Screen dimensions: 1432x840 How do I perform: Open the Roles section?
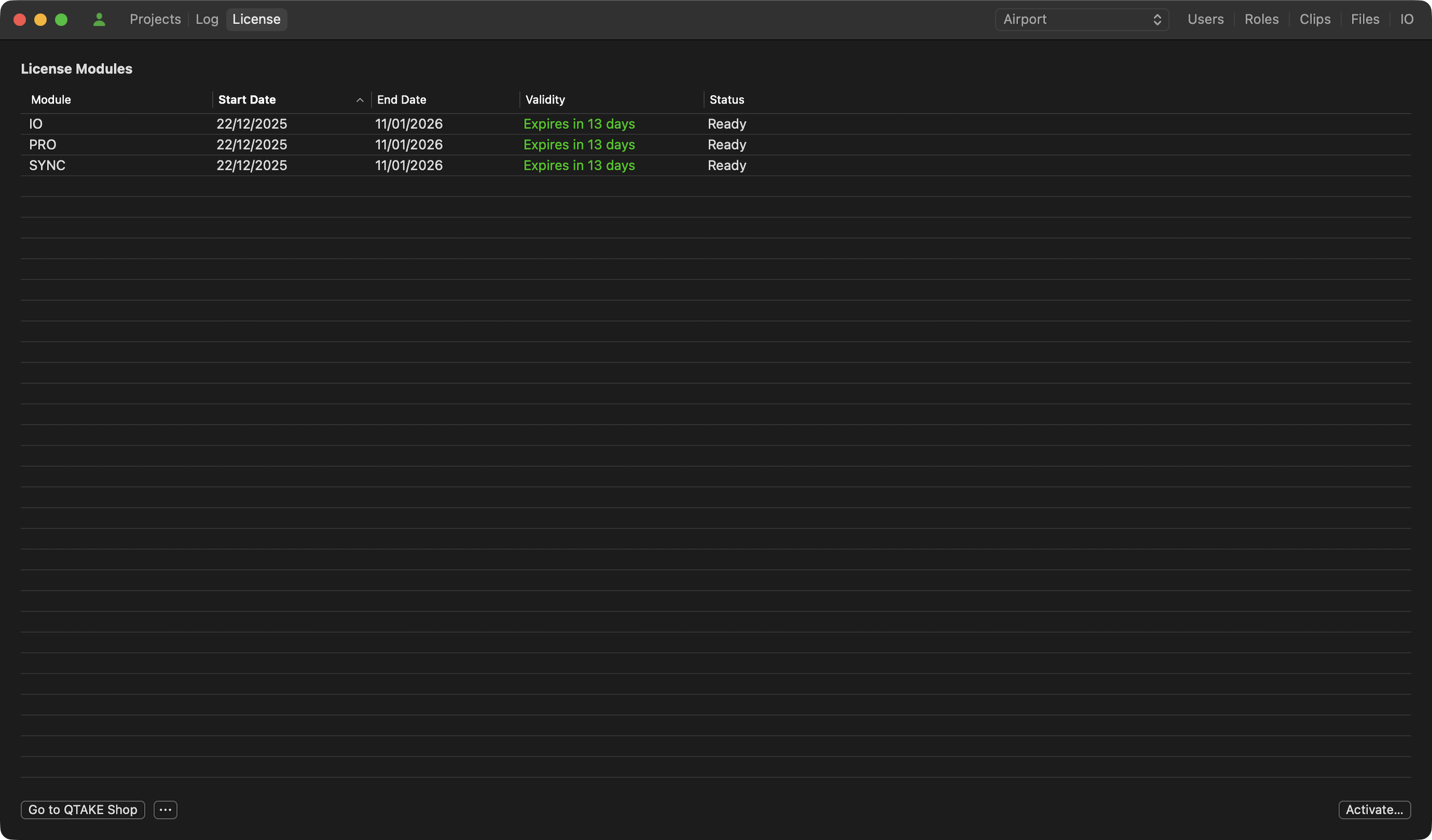1261,19
